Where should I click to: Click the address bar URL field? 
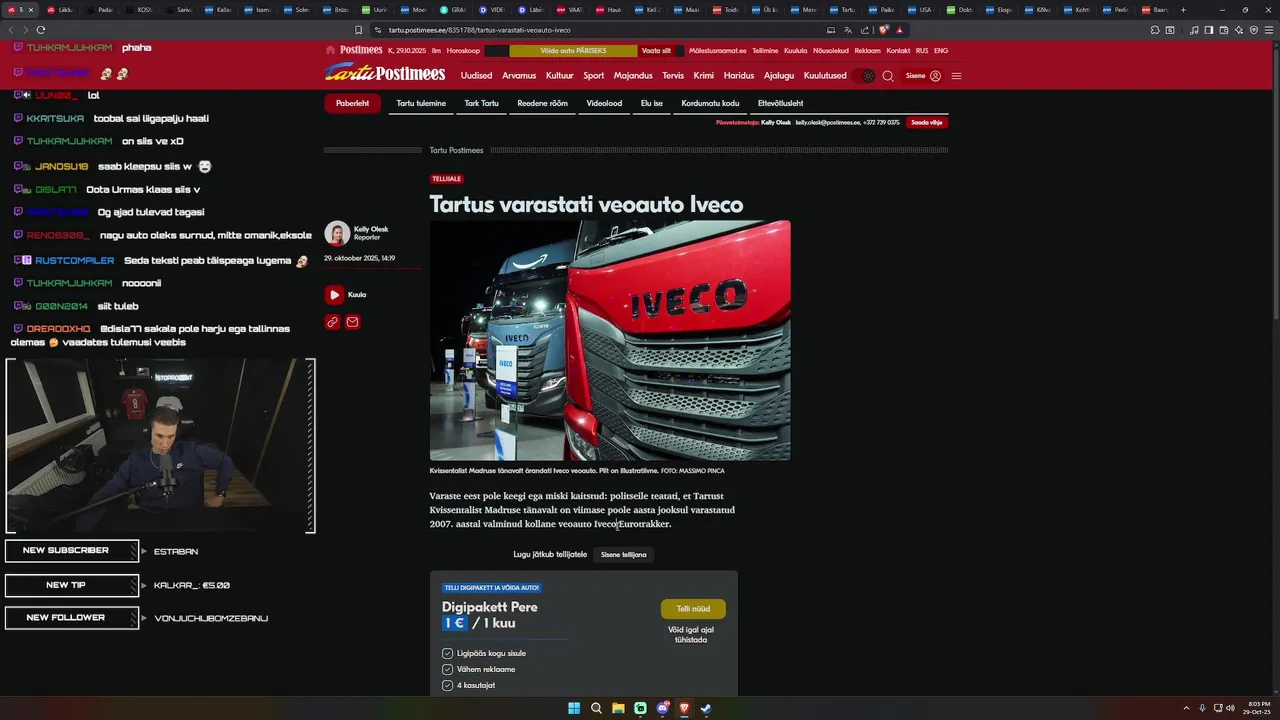tap(600, 30)
